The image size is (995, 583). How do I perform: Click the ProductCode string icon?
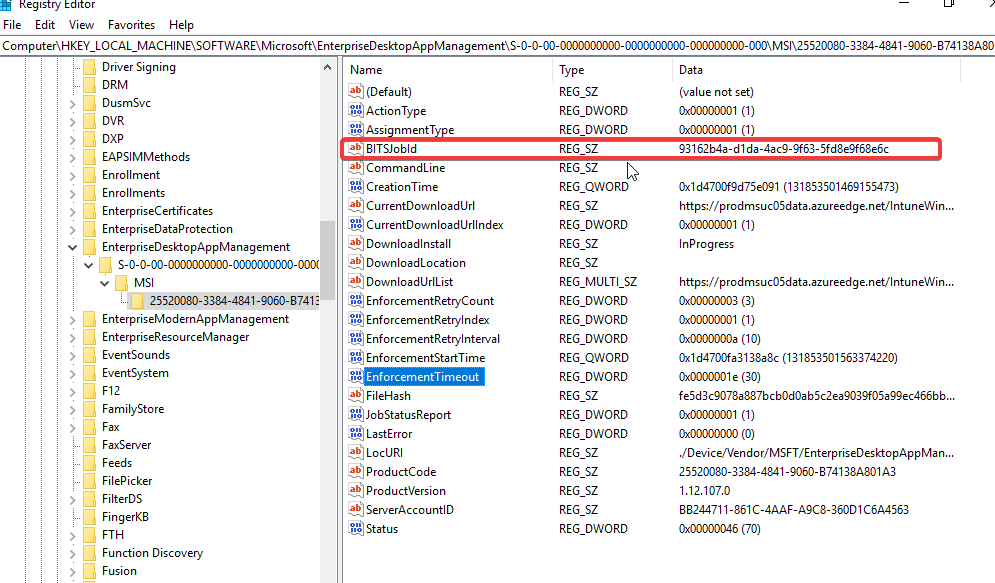pos(355,472)
